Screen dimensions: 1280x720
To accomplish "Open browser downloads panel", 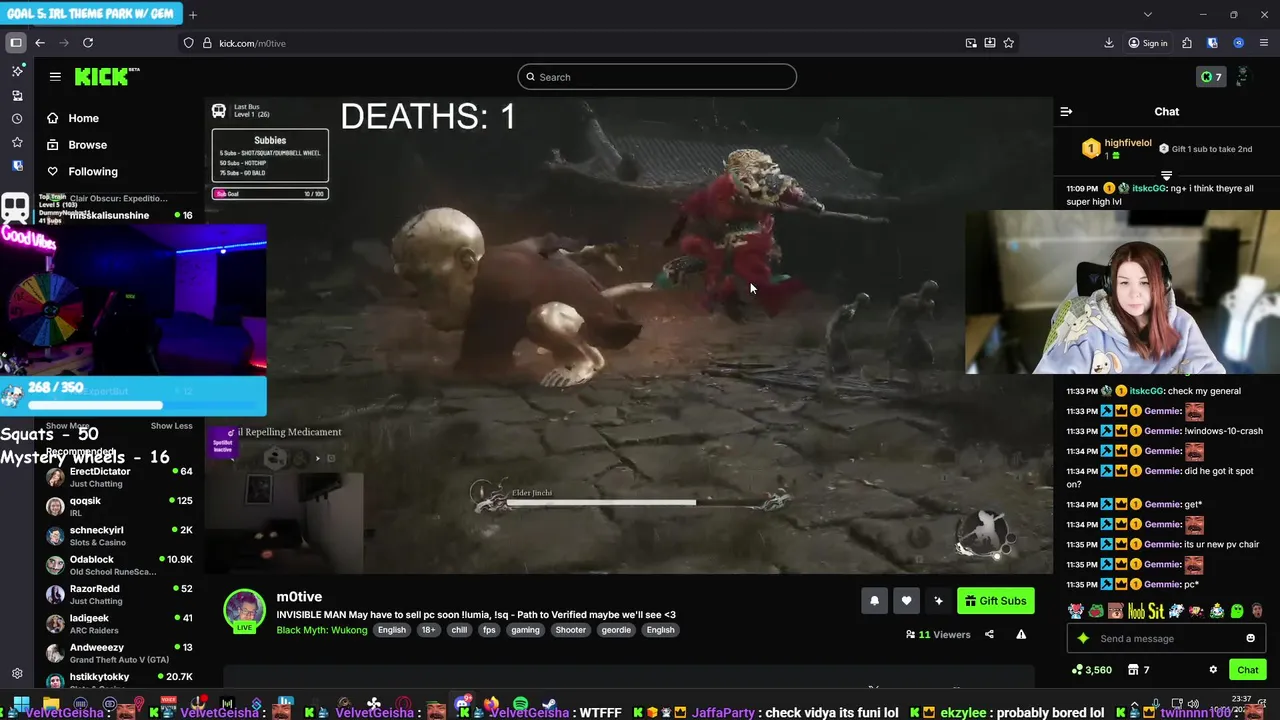I will pyautogui.click(x=1109, y=43).
